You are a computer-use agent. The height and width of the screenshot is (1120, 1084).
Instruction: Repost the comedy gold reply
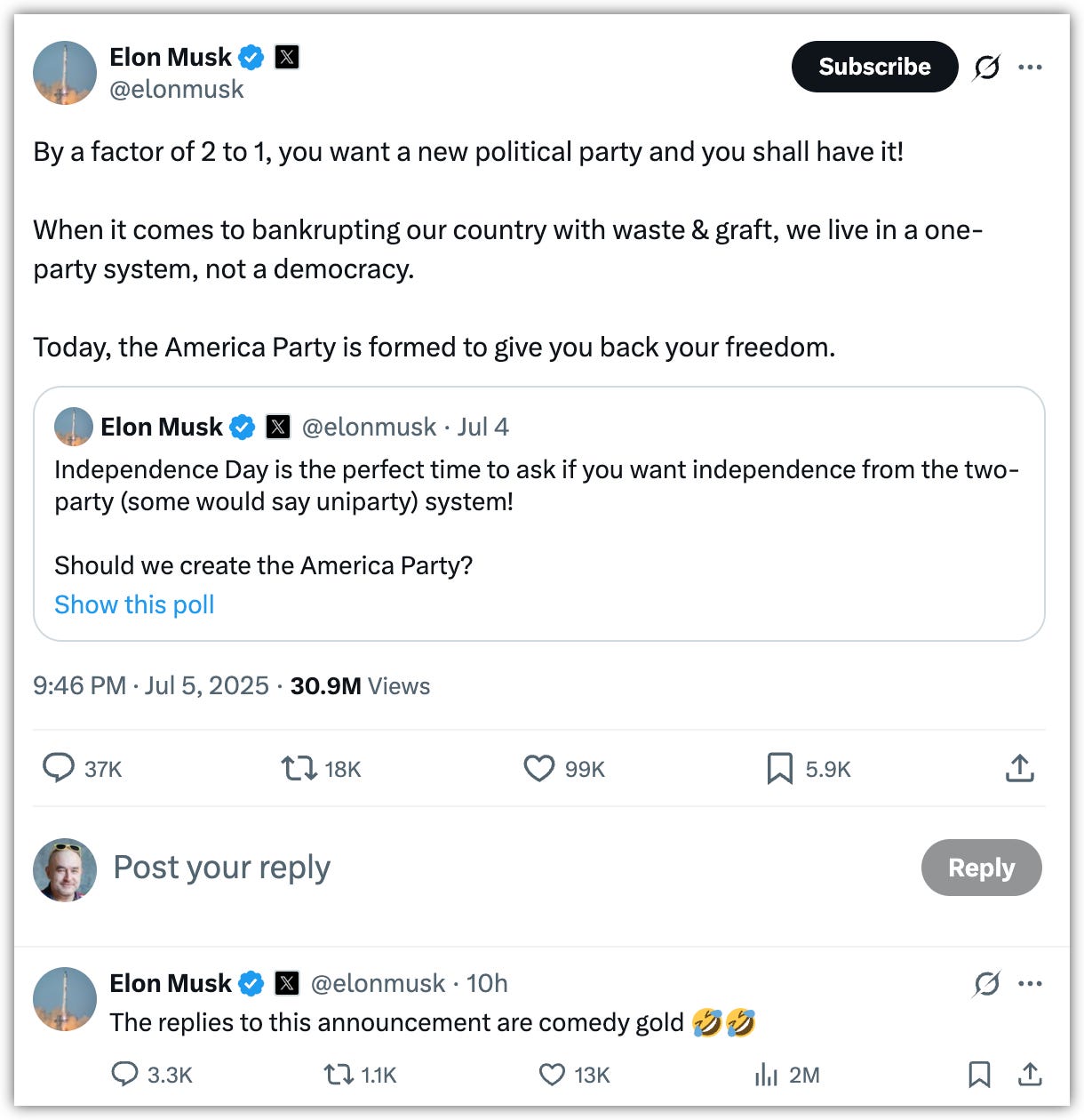338,1075
